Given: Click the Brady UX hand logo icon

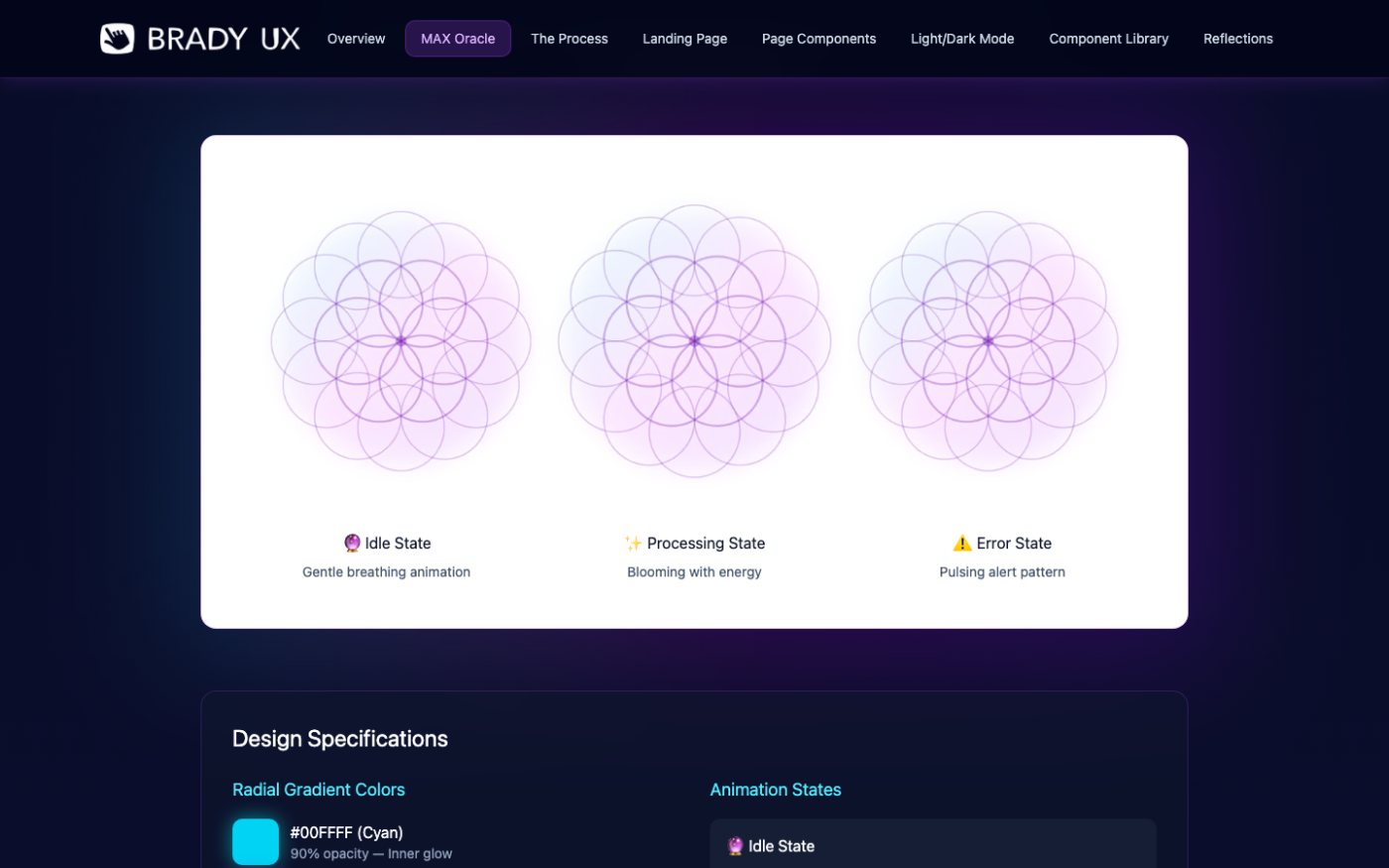Looking at the screenshot, I should click(117, 39).
